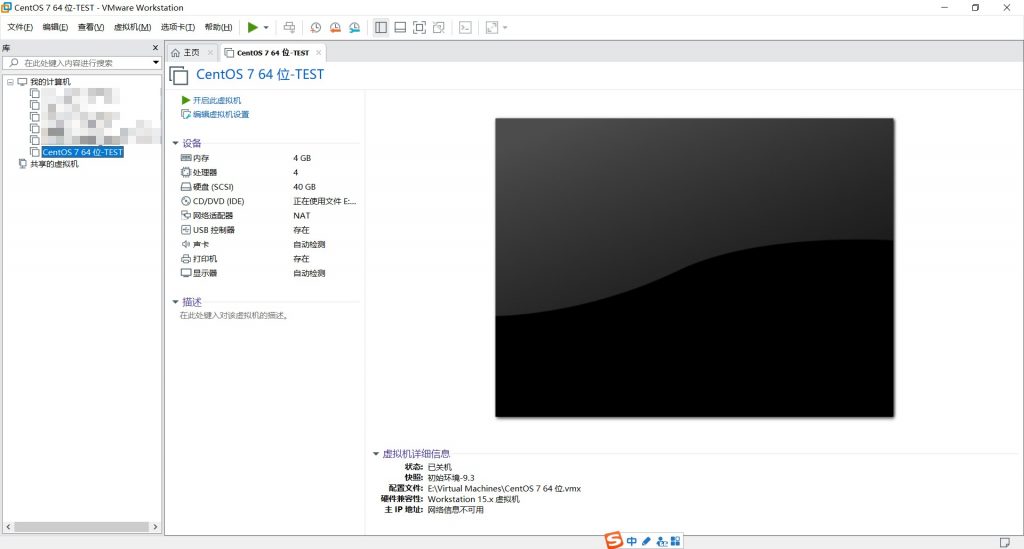
Task: Collapse the 描述 section
Action: tap(175, 302)
